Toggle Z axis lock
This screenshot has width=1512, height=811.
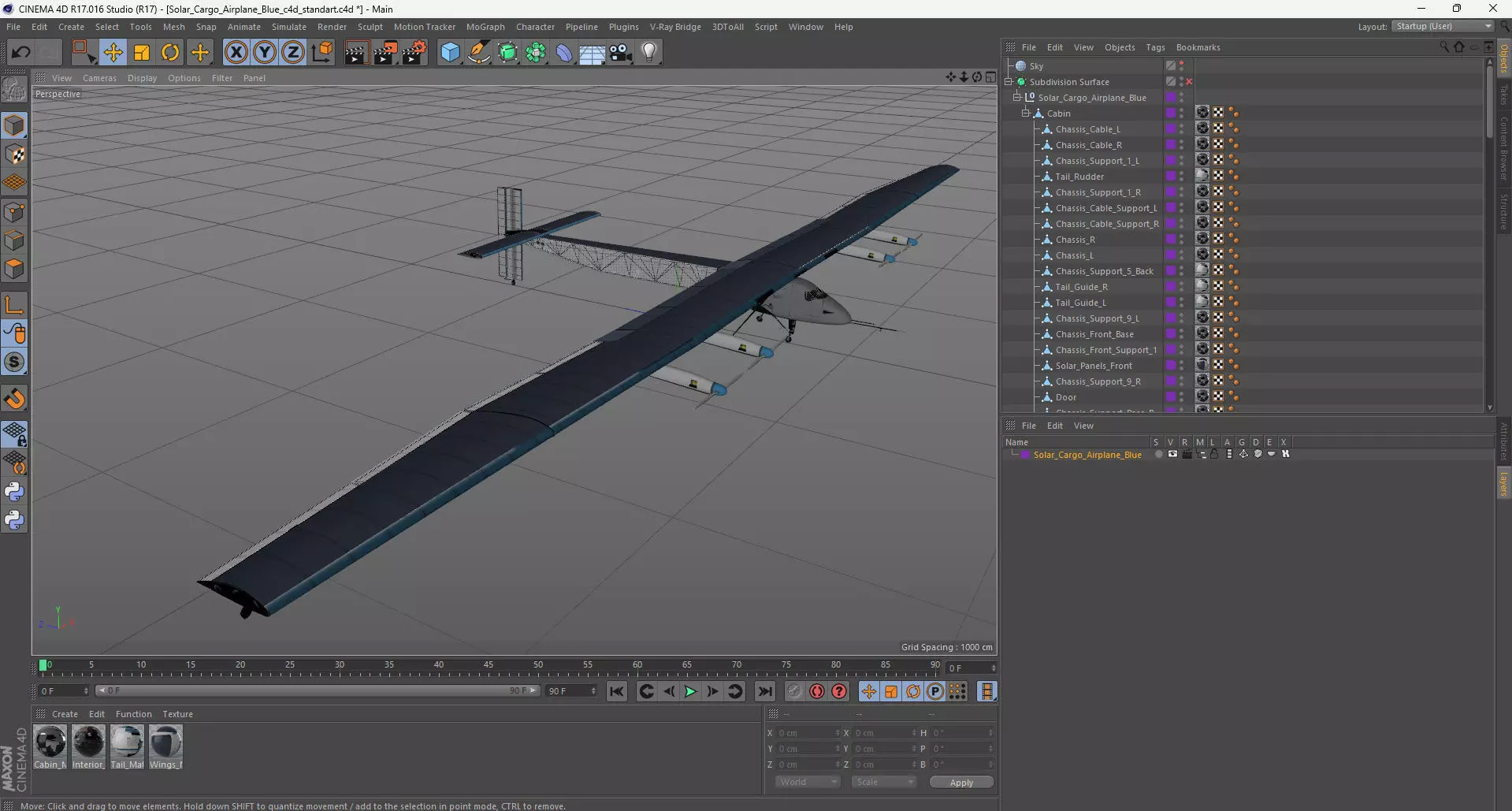click(293, 53)
